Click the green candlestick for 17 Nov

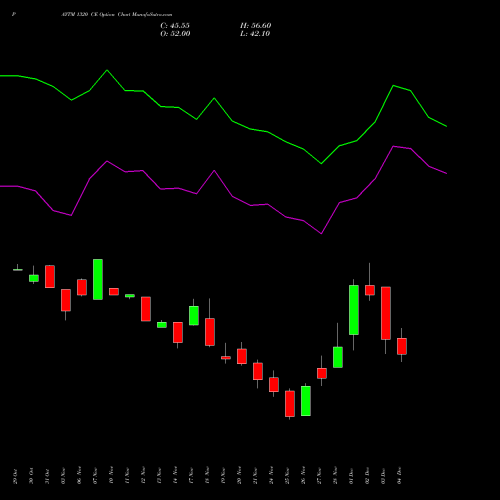pos(194,315)
